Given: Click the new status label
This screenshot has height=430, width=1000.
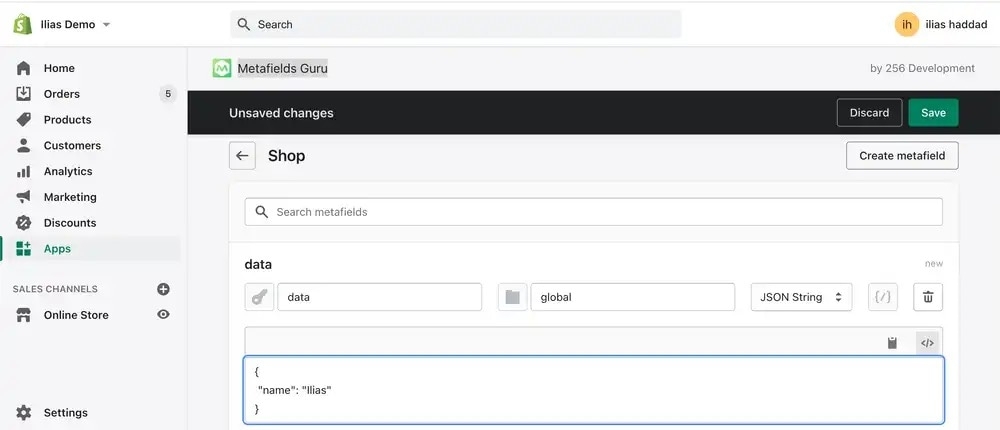Looking at the screenshot, I should tap(934, 264).
